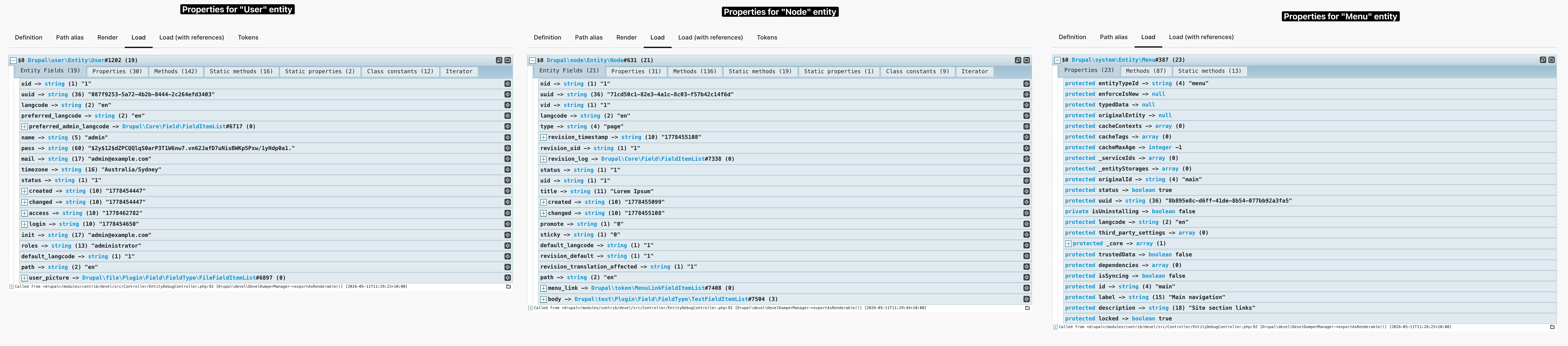1568x346 pixels.
Task: Expand the protected _core array in Menu dump
Action: tap(1068, 244)
